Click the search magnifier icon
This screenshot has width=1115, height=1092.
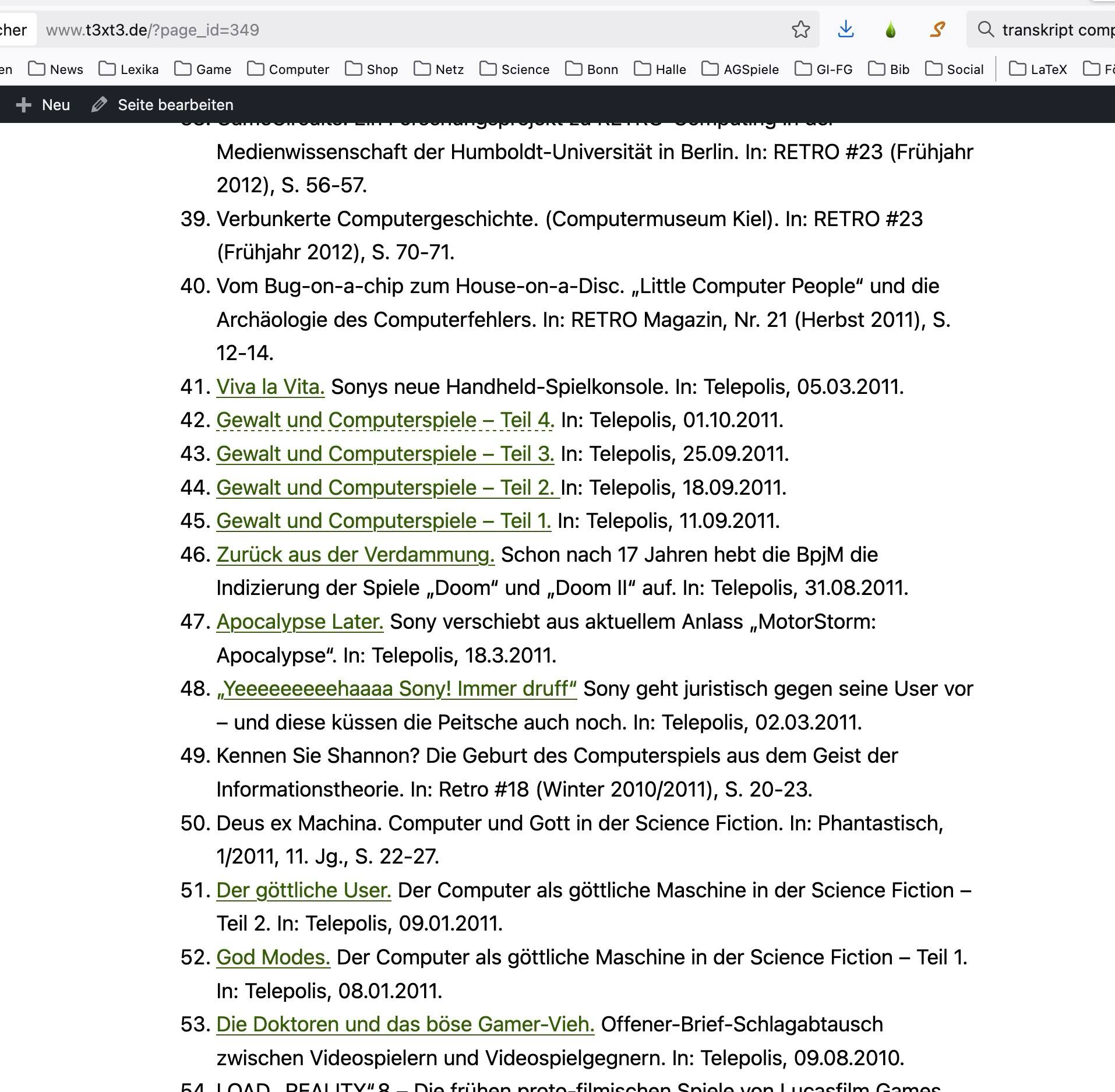pos(986,29)
